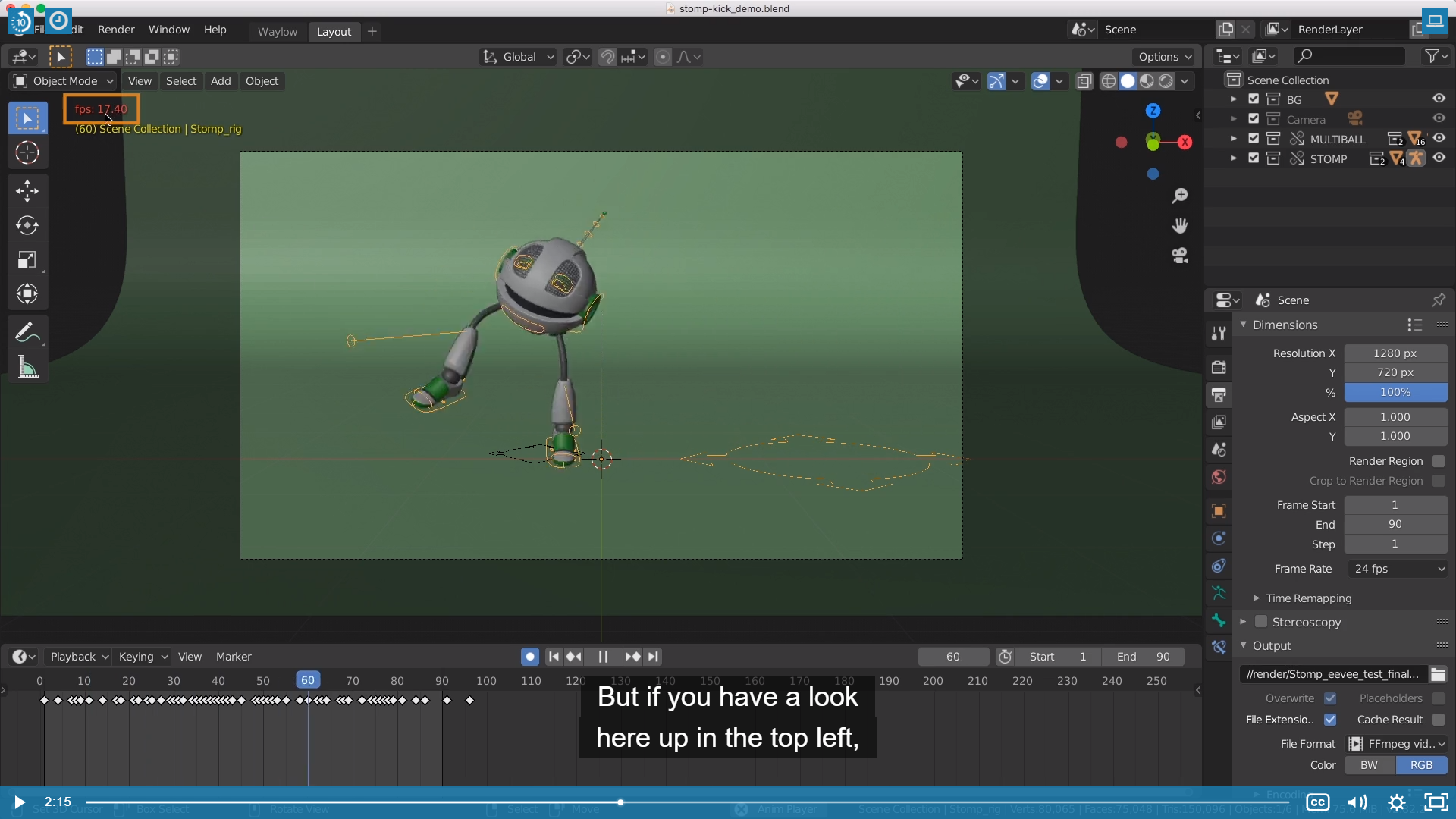The image size is (1456, 819).
Task: Open the Frame Rate 24 fps dropdown
Action: coord(1397,569)
